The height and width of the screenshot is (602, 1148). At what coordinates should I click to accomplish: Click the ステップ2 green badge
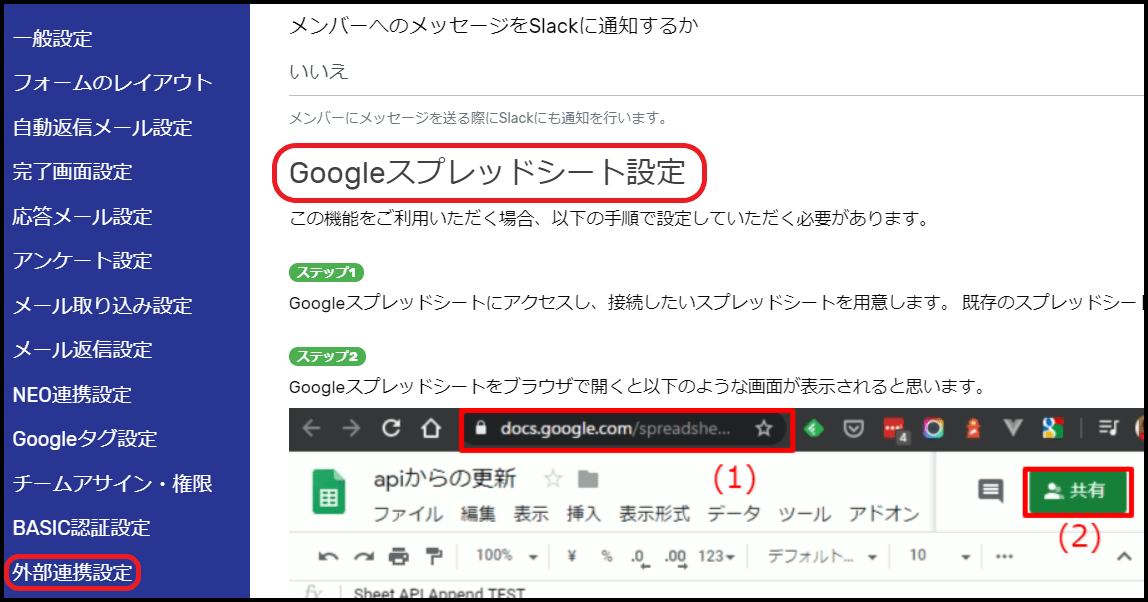tap(327, 357)
